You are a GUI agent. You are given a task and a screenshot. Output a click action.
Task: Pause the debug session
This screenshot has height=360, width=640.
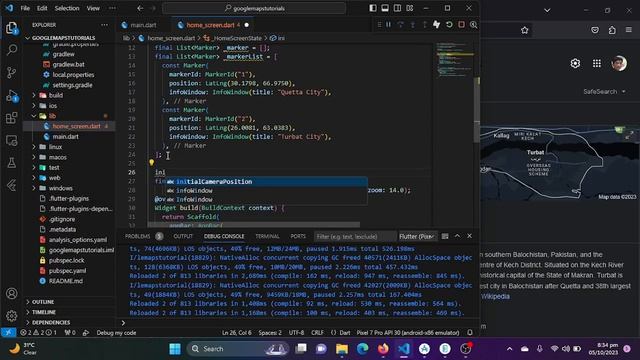(389, 25)
